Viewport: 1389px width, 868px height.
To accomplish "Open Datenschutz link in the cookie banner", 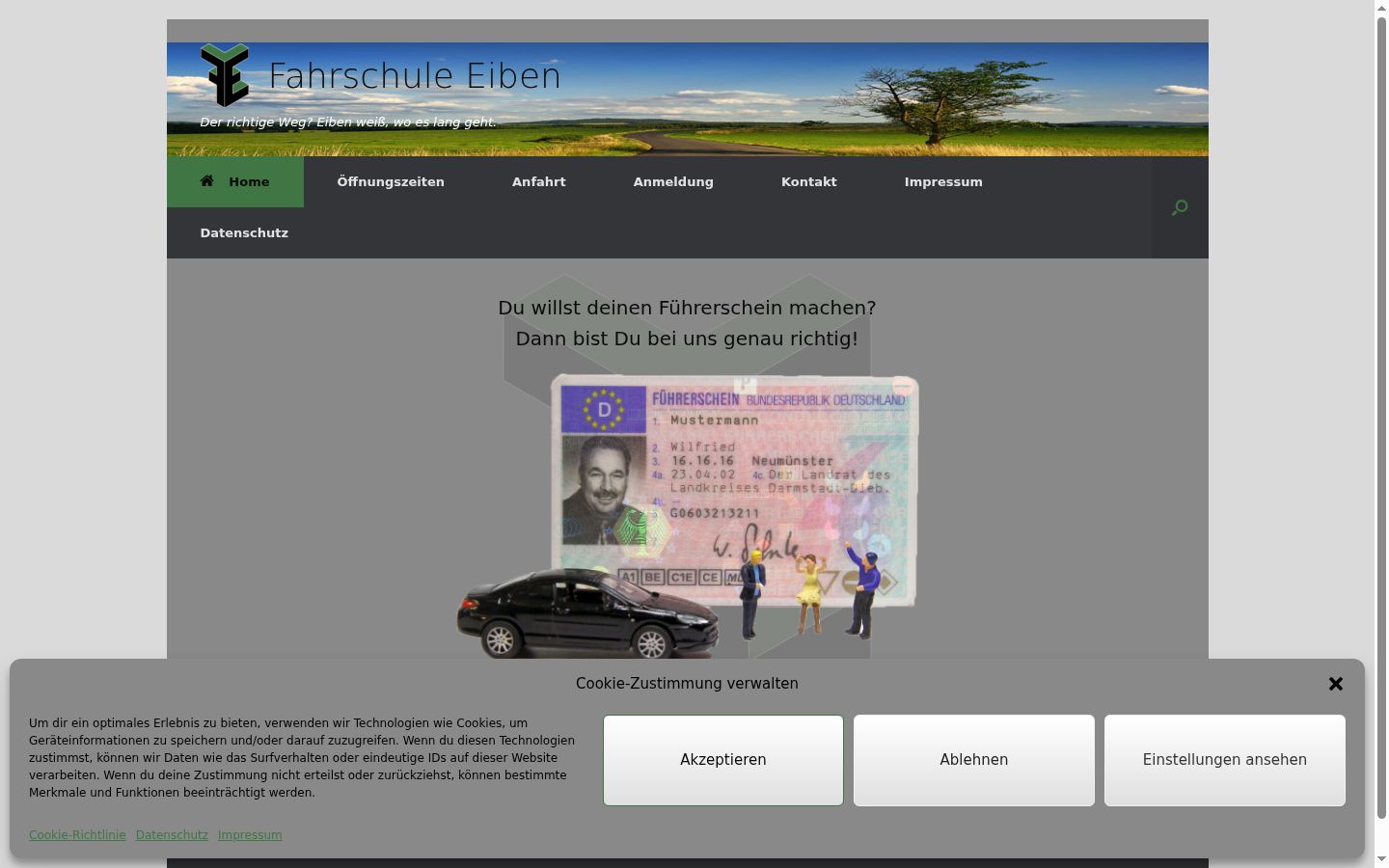I will [x=172, y=835].
